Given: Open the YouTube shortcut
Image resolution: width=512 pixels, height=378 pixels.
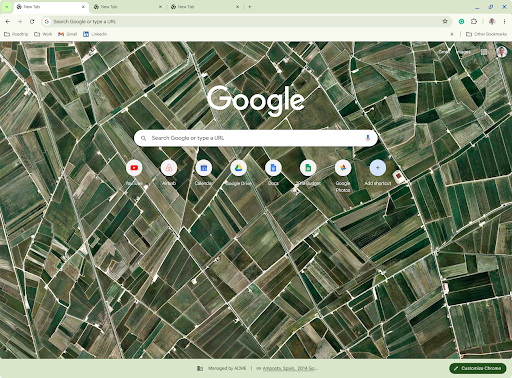Looking at the screenshot, I should (x=134, y=168).
